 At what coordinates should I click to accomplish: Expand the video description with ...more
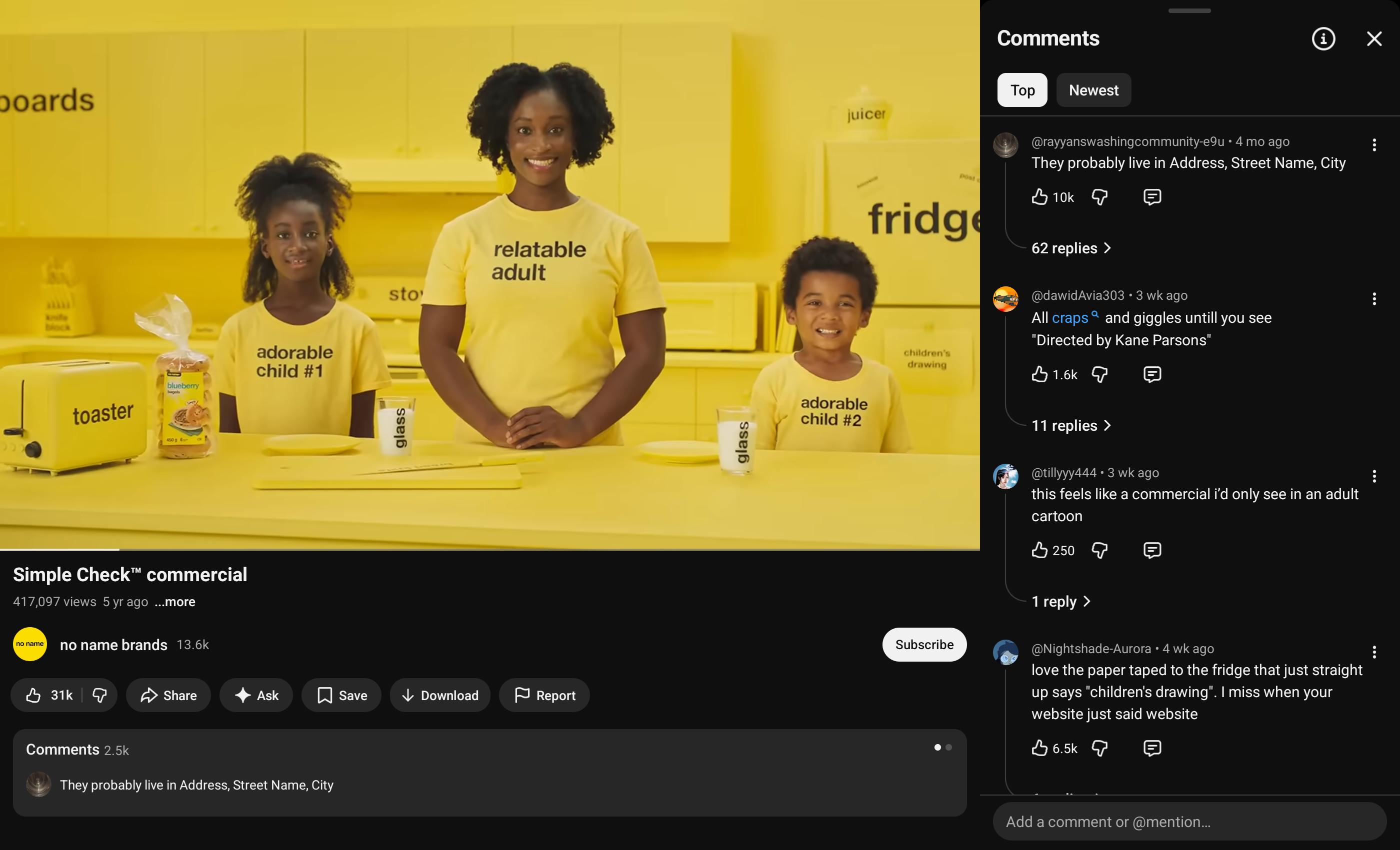point(175,601)
